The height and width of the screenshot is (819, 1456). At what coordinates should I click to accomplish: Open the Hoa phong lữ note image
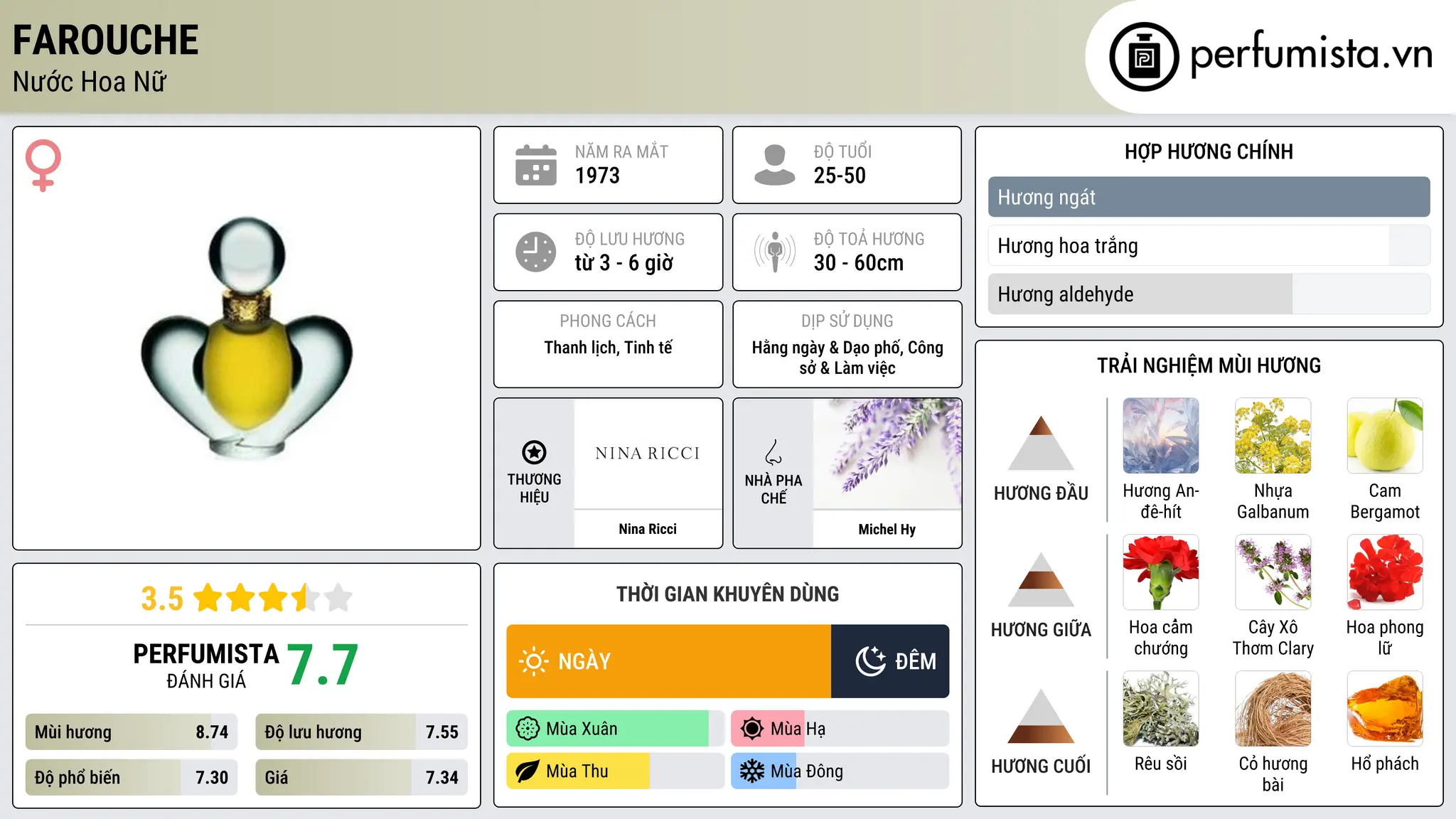(1385, 572)
